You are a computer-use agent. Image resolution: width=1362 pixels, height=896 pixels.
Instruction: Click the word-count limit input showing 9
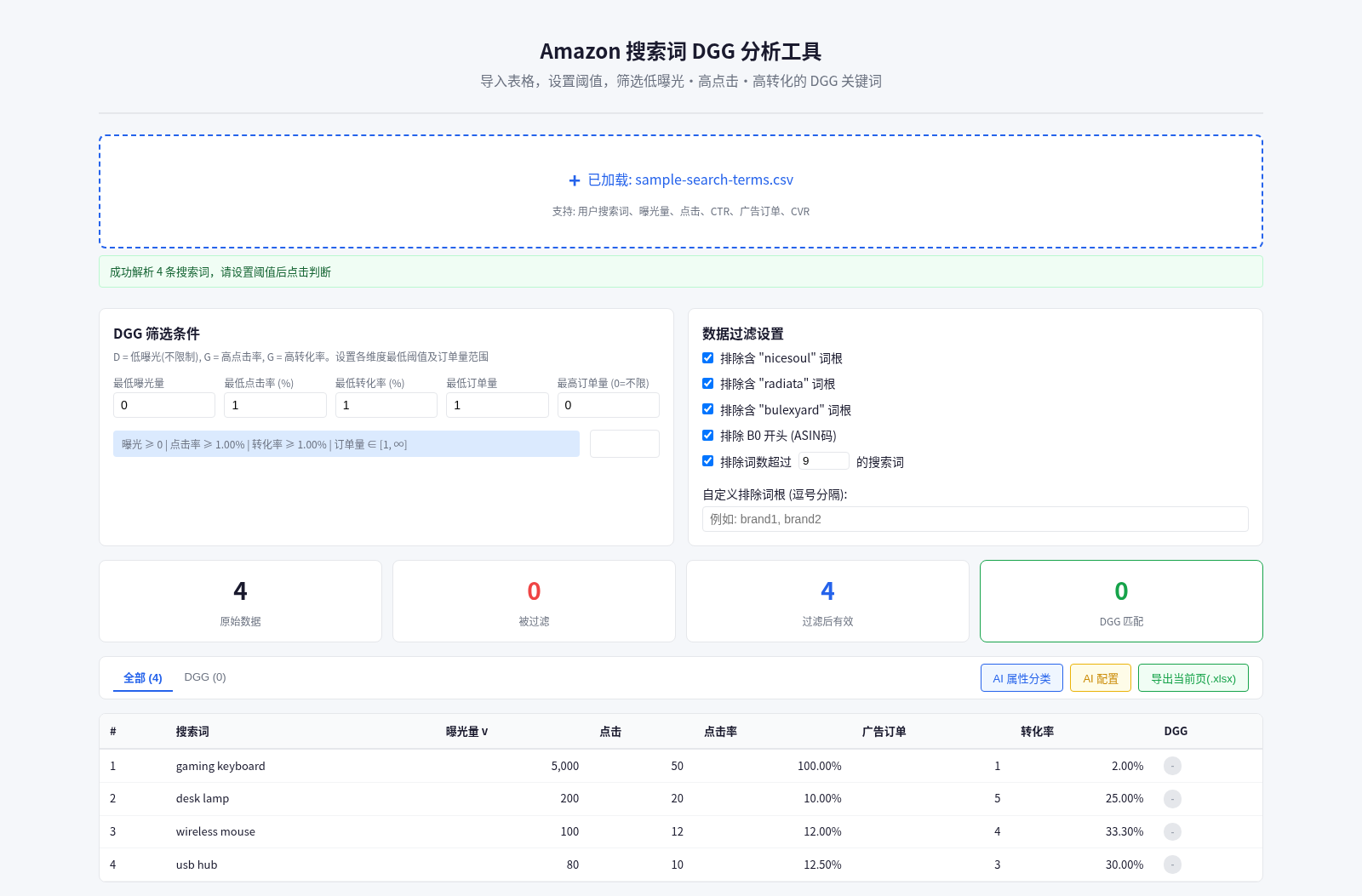click(x=824, y=461)
